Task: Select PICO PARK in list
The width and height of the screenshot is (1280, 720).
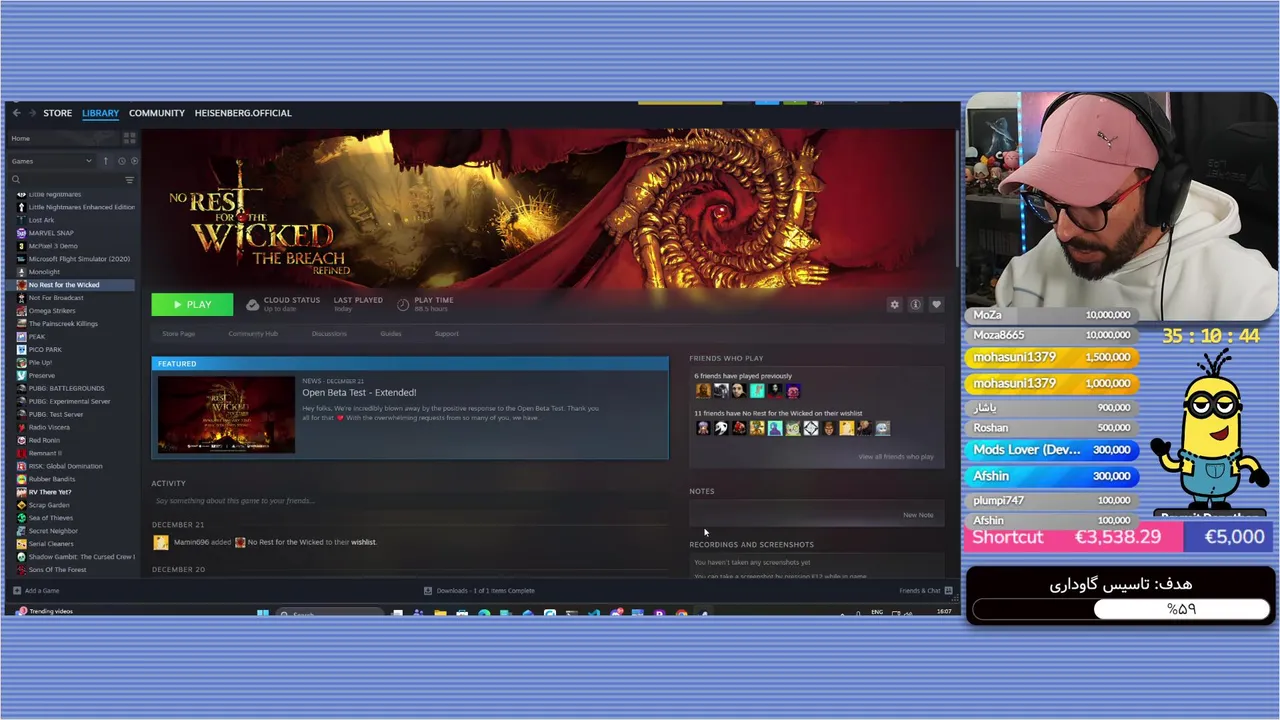Action: (x=45, y=350)
